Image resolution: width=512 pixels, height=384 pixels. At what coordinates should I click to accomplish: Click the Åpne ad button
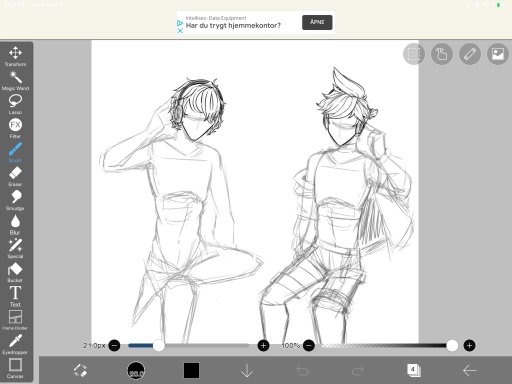coord(317,22)
